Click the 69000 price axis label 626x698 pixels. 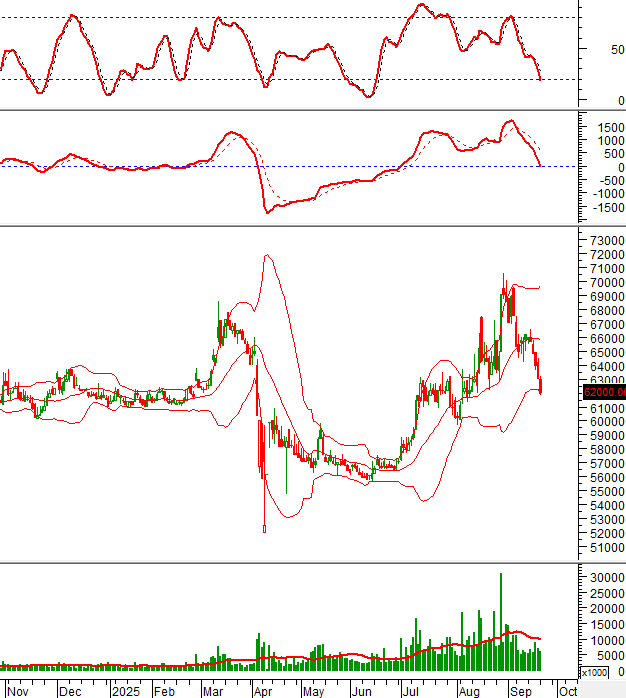pyautogui.click(x=607, y=296)
